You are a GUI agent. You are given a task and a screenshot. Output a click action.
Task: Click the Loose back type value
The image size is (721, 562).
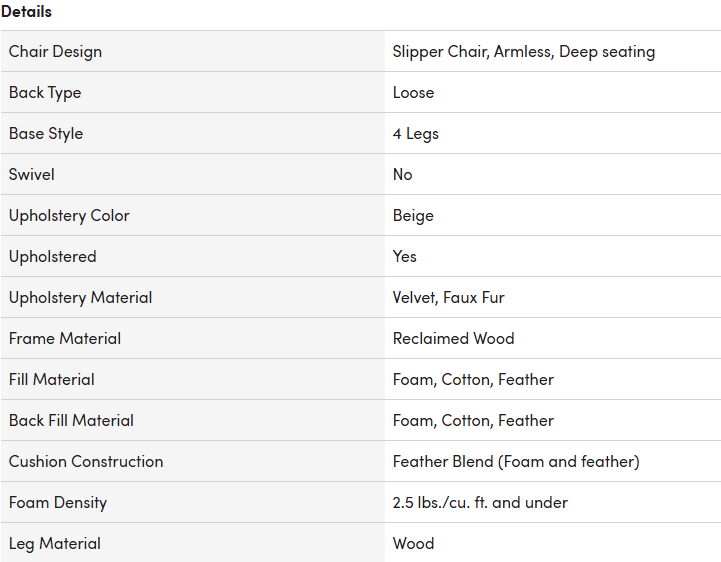[x=413, y=92]
